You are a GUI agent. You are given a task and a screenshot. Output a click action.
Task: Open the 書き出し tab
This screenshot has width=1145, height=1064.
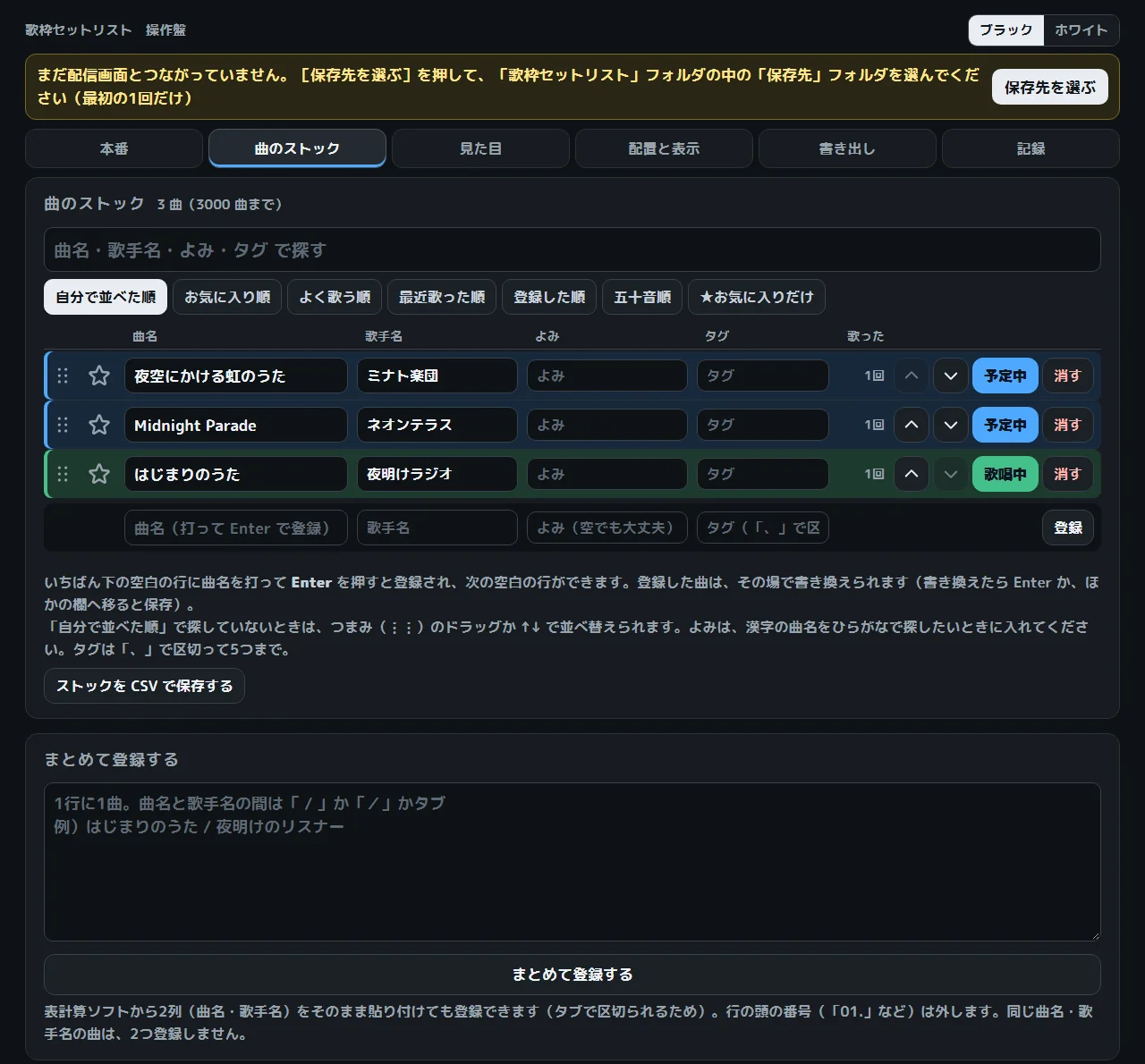tap(847, 148)
